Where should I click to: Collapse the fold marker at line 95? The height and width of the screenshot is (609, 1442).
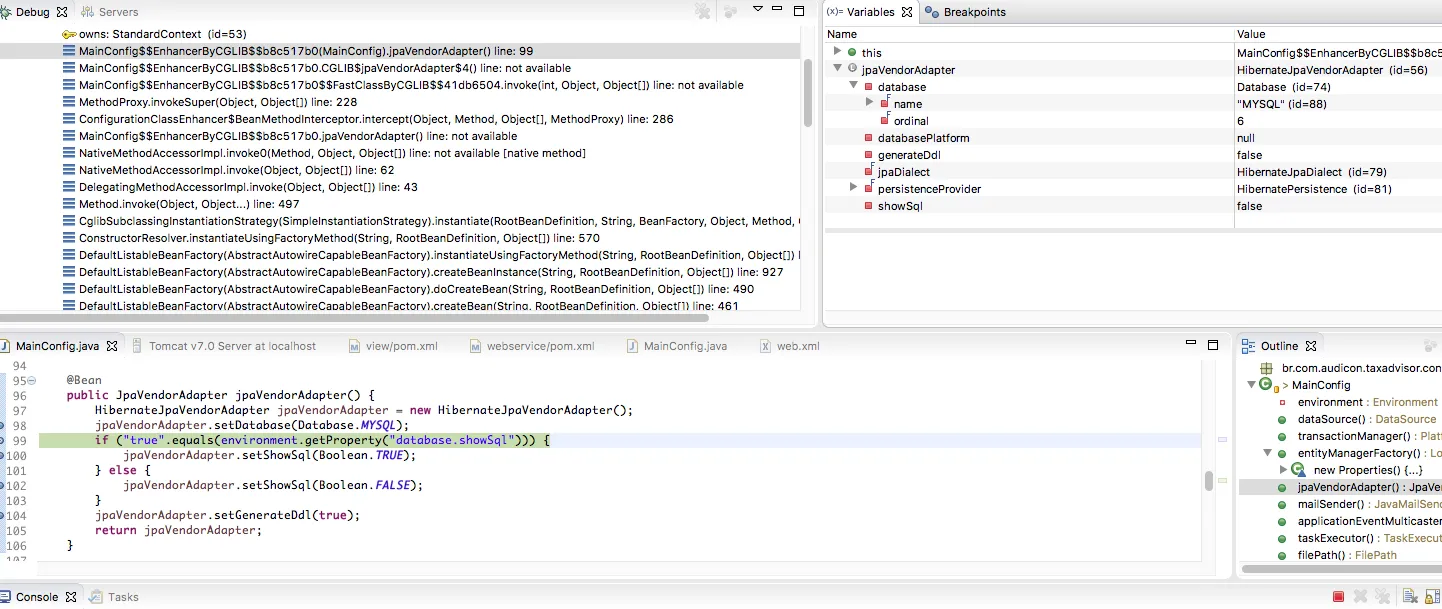(x=32, y=381)
